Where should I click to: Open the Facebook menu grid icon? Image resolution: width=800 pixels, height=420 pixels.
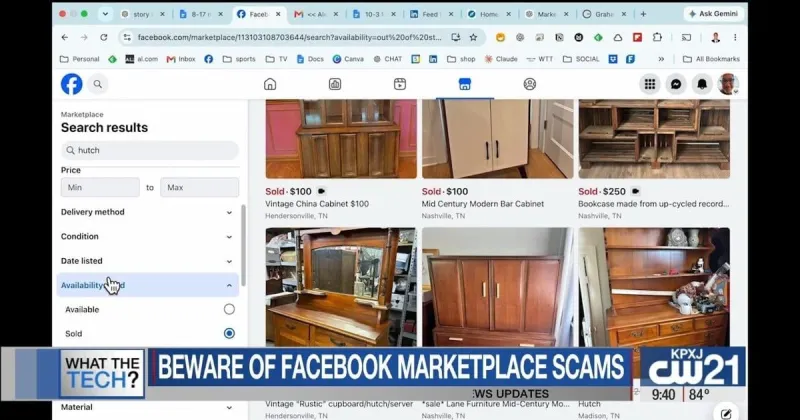click(649, 84)
